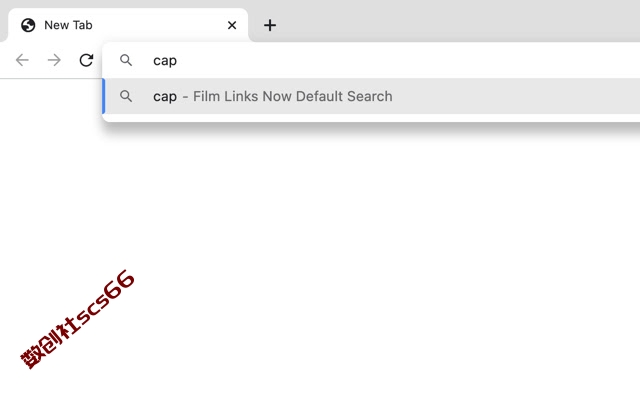This screenshot has height=400, width=640.
Task: Select the "cap" suggestion text
Action: pyautogui.click(x=165, y=97)
